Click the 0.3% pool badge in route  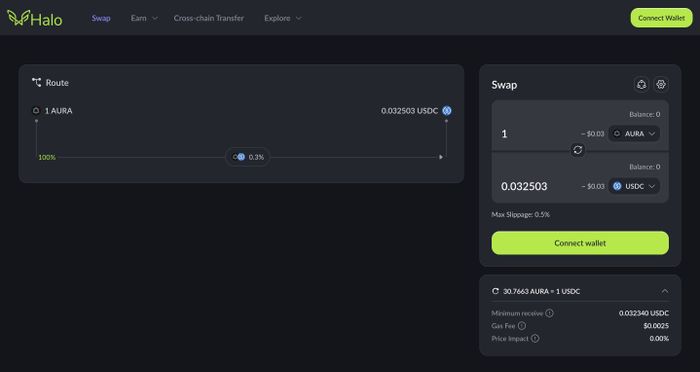coord(248,157)
